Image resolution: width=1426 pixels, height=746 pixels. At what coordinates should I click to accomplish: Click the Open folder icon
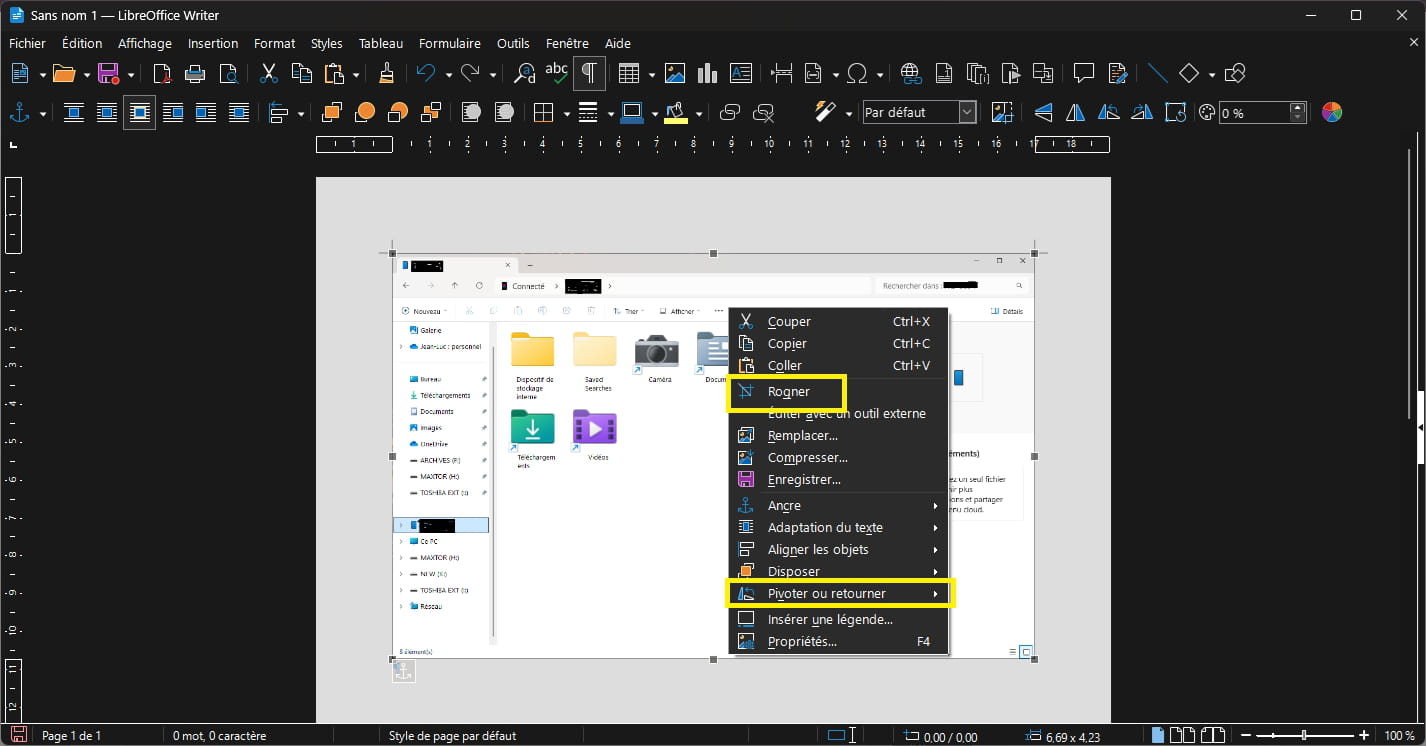click(64, 73)
